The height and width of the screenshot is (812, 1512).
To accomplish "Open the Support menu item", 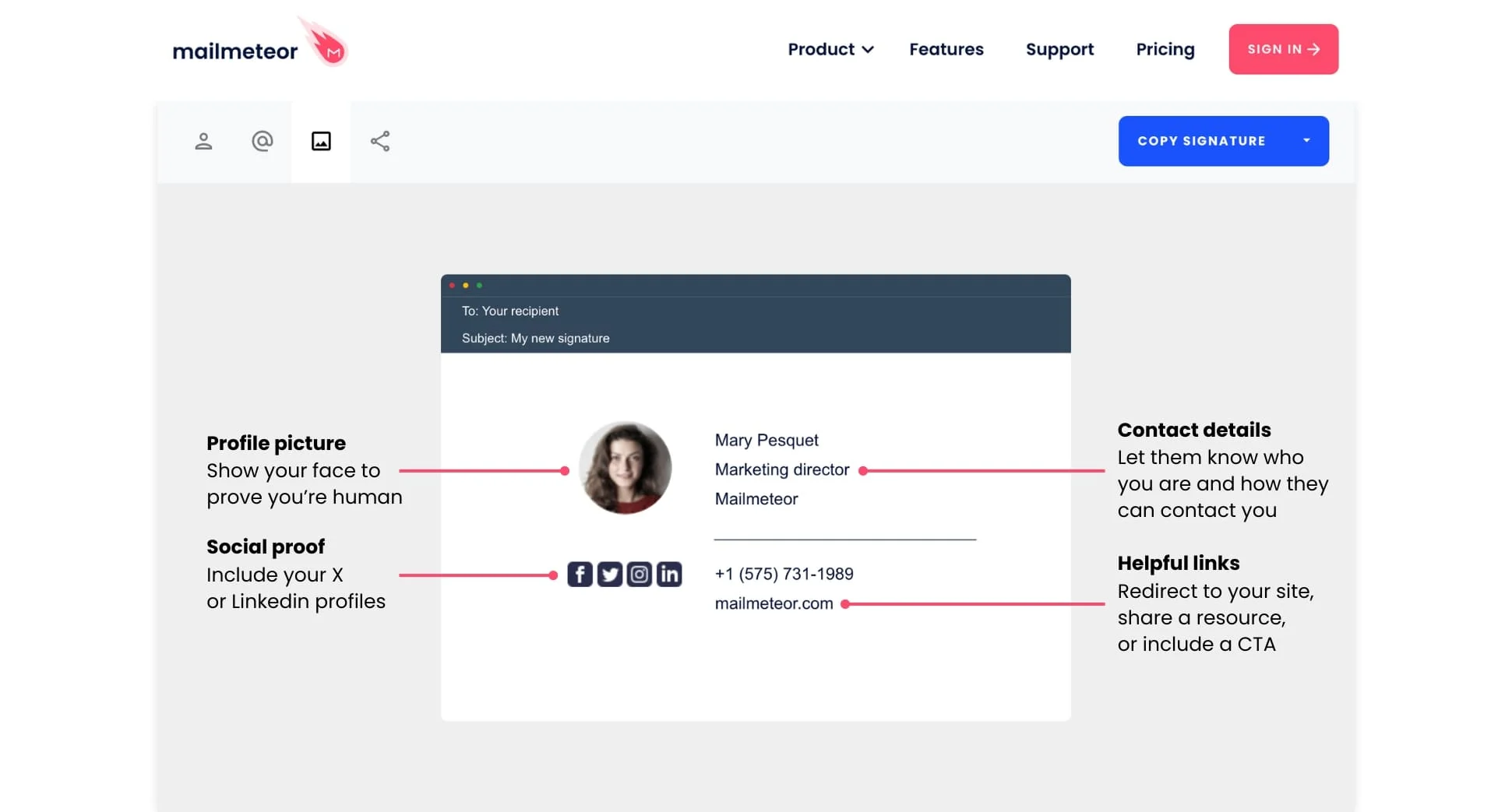I will (x=1059, y=50).
